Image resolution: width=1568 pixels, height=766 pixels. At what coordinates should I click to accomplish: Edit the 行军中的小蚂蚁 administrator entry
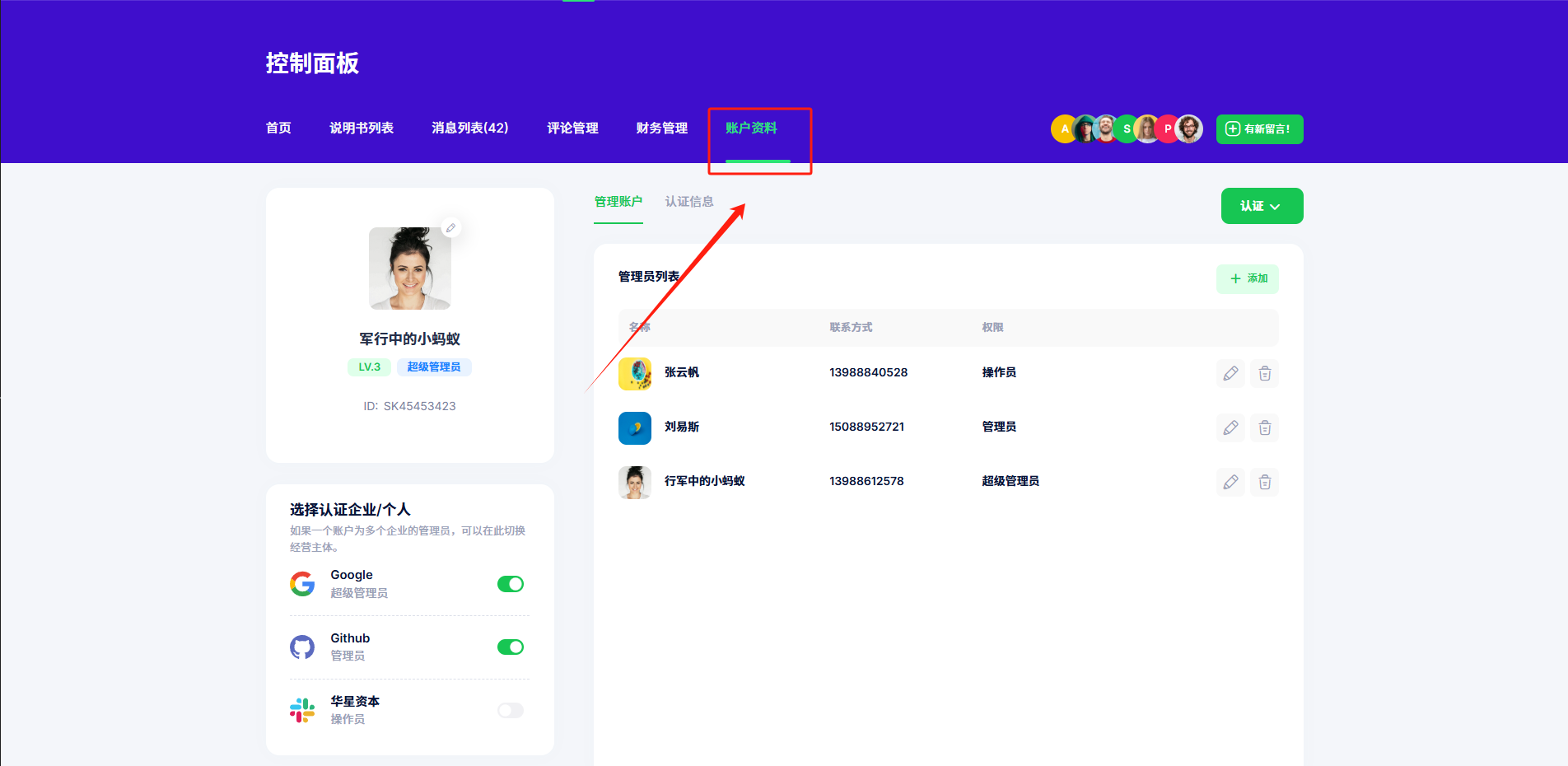point(1230,482)
